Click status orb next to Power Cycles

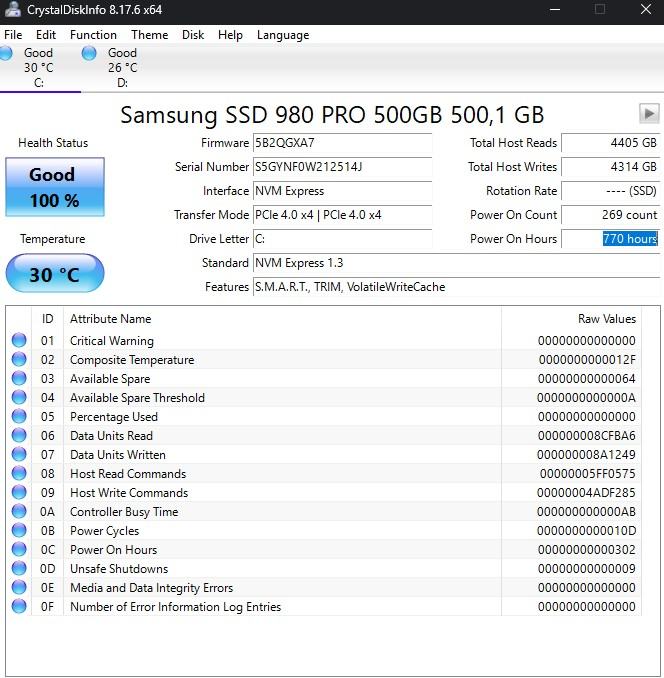(x=19, y=531)
